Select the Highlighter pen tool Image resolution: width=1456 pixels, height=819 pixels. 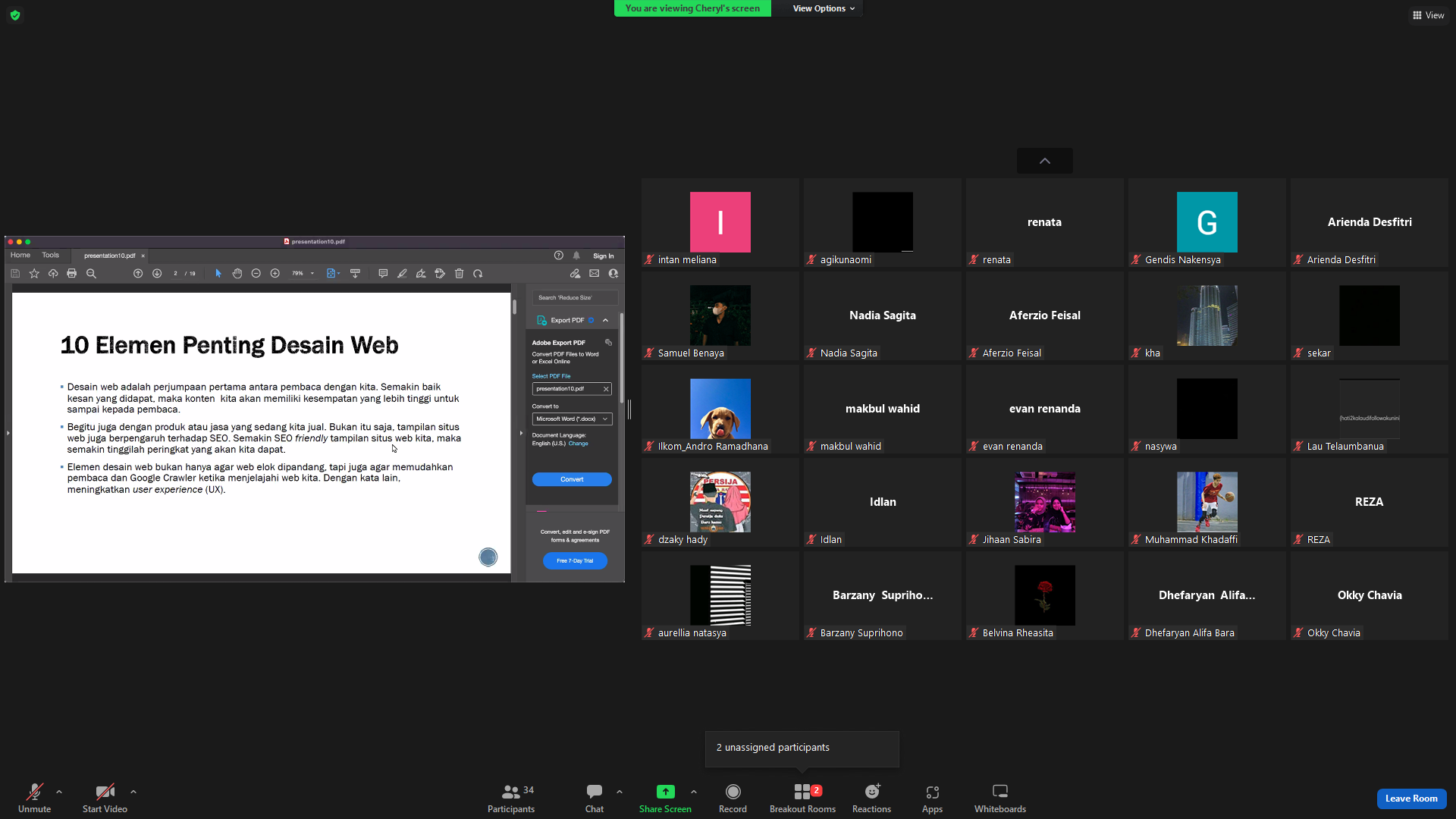coord(402,274)
